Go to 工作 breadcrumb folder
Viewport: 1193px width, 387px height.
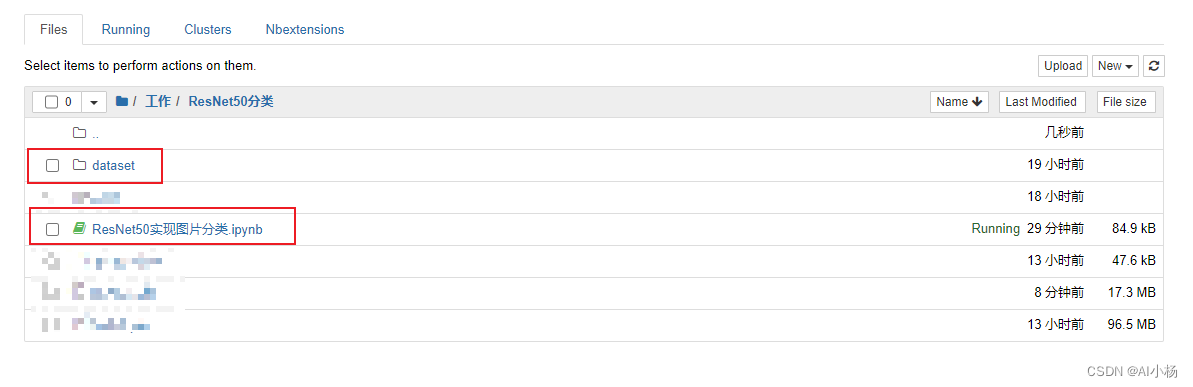pos(158,101)
